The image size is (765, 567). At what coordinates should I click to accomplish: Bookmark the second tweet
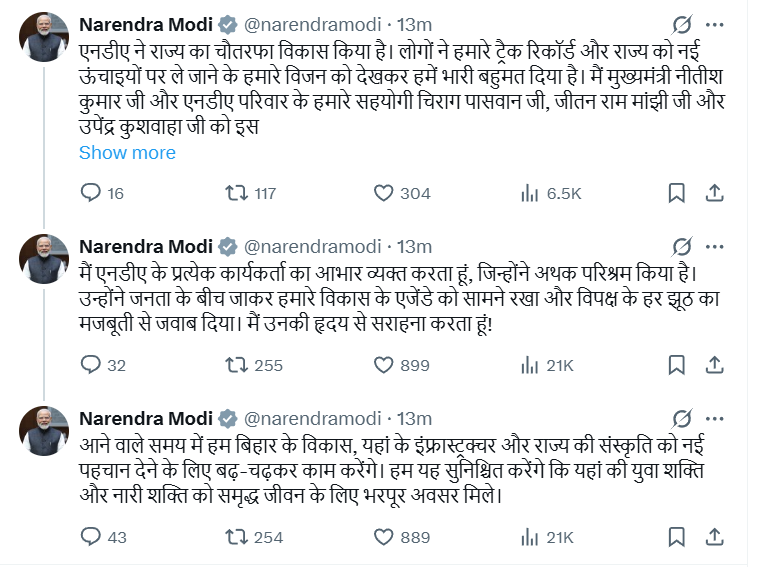click(x=676, y=365)
